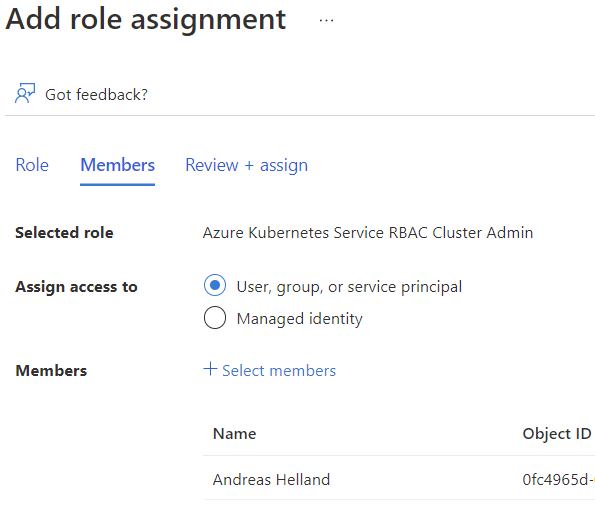This screenshot has height=510, width=595.
Task: Click the Azure Kubernetes Service RBAC Cluster Admin text
Action: [x=368, y=233]
